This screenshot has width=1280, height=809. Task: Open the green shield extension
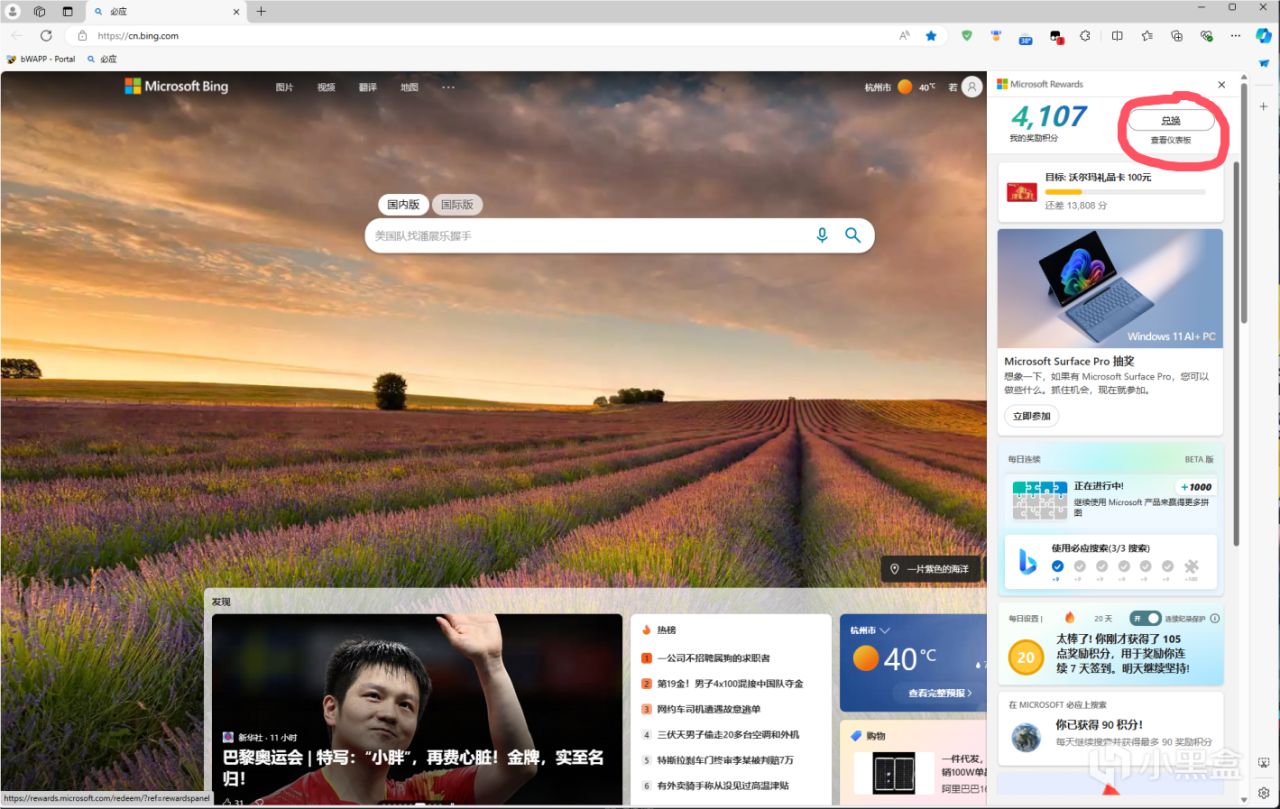(966, 35)
